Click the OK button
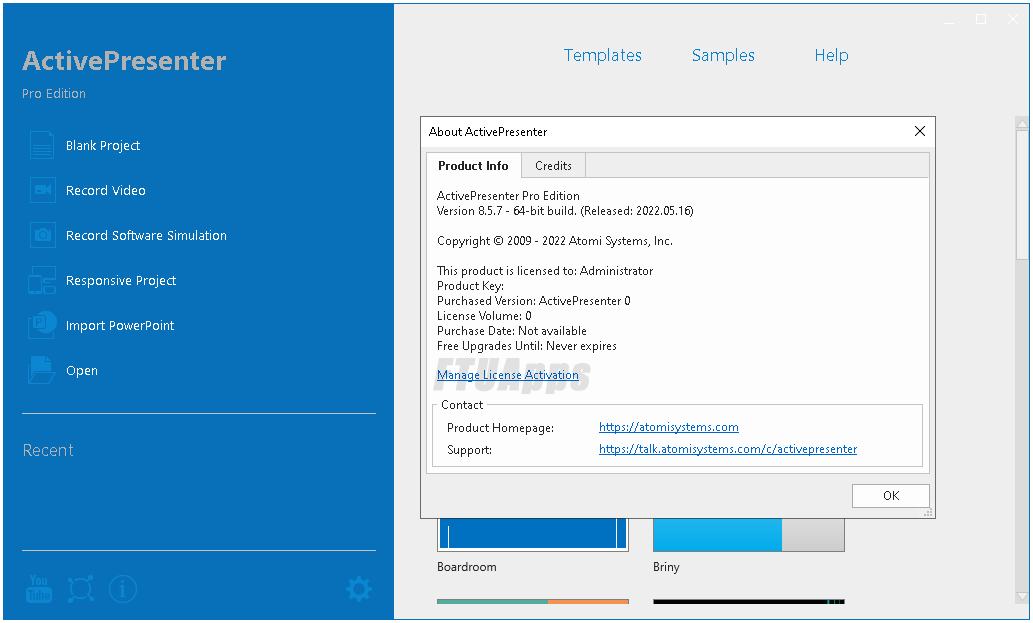Screen dimensions: 1033x623 point(891,496)
